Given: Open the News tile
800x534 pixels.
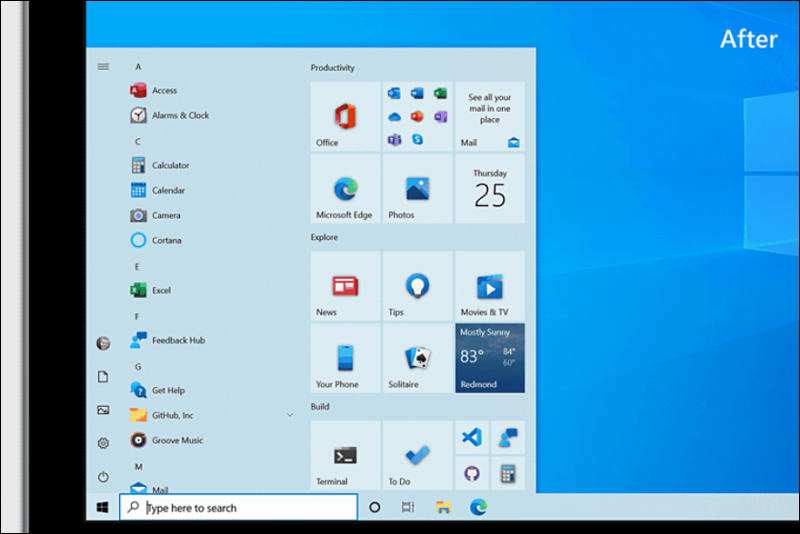Looking at the screenshot, I should point(345,286).
